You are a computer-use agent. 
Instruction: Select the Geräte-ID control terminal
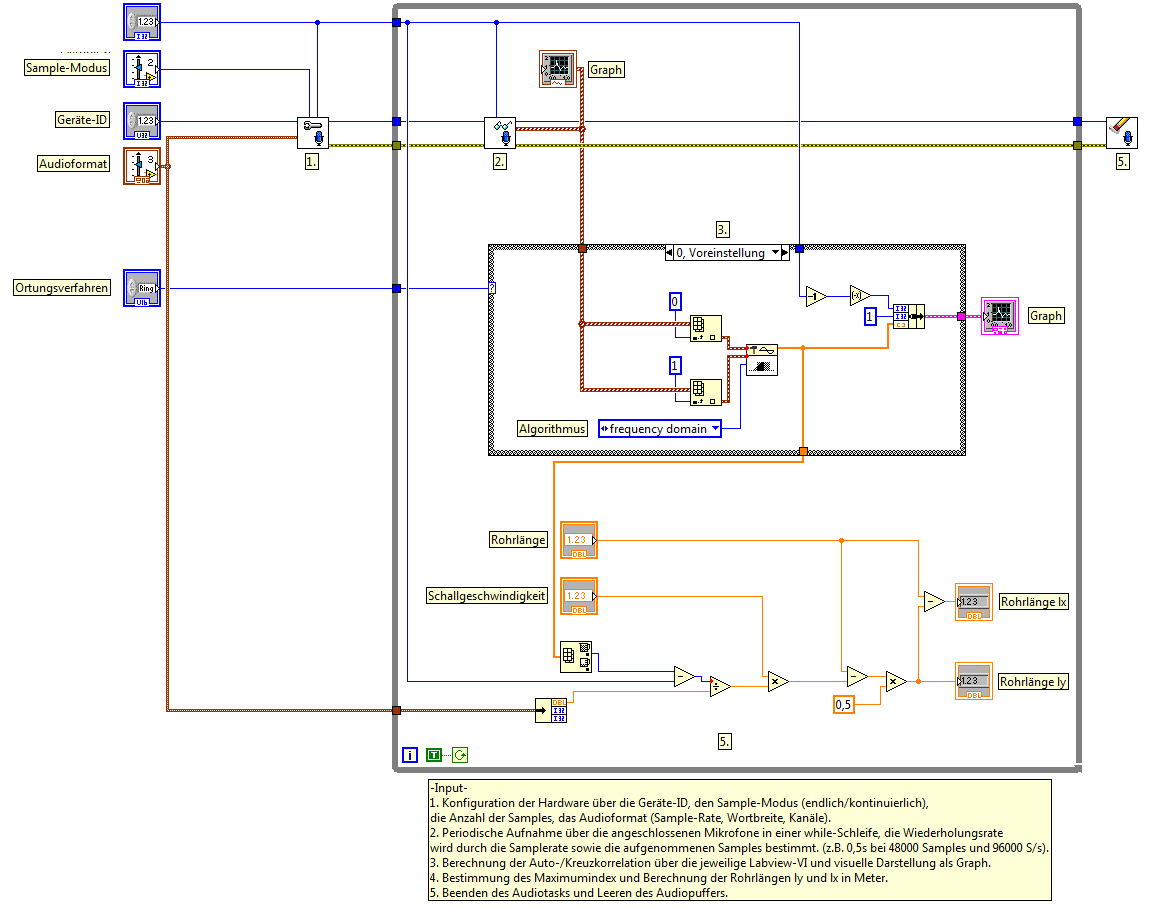(141, 122)
